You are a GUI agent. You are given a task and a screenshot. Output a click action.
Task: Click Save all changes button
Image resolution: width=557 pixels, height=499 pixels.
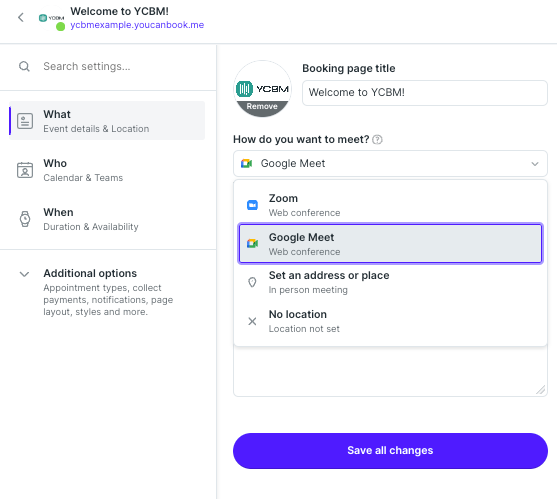coord(390,451)
